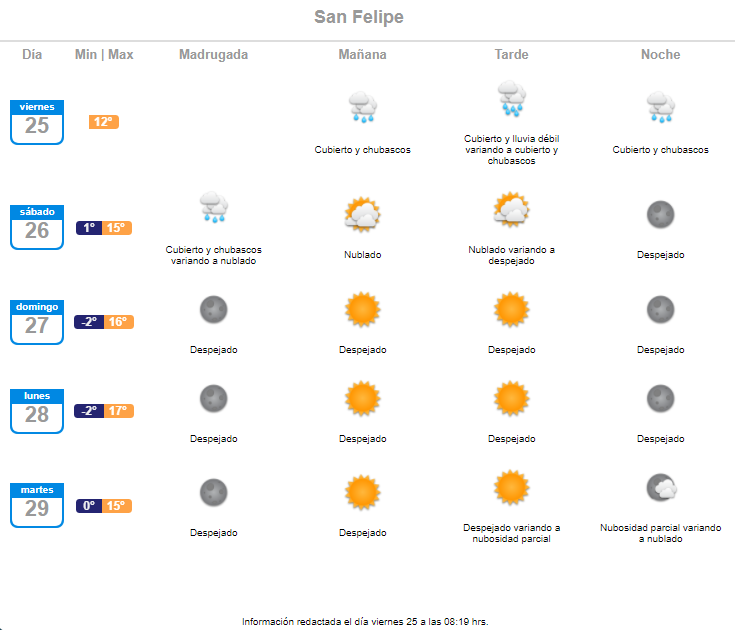This screenshot has width=738, height=630.
Task: Click Sunday morning sunny icon
Action: click(x=362, y=310)
